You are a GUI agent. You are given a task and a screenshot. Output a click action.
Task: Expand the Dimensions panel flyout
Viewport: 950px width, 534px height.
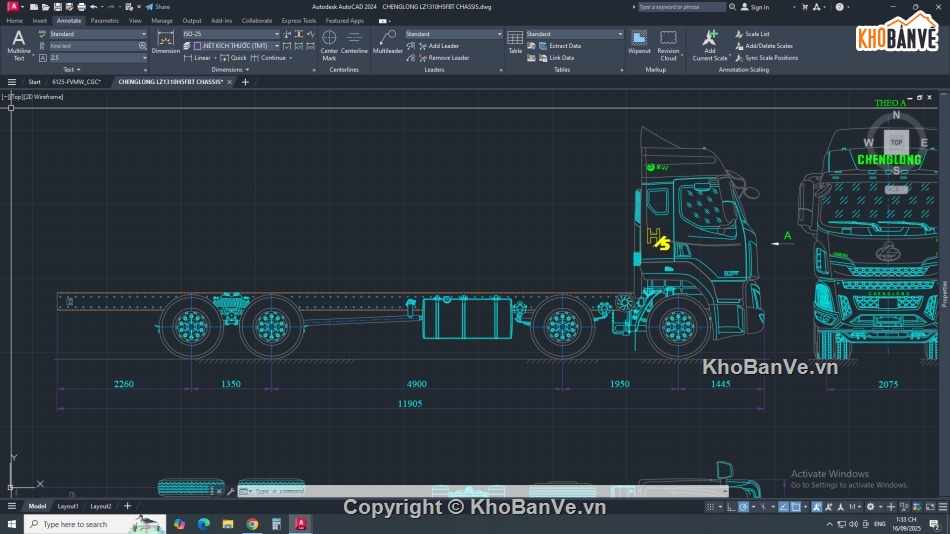point(230,70)
